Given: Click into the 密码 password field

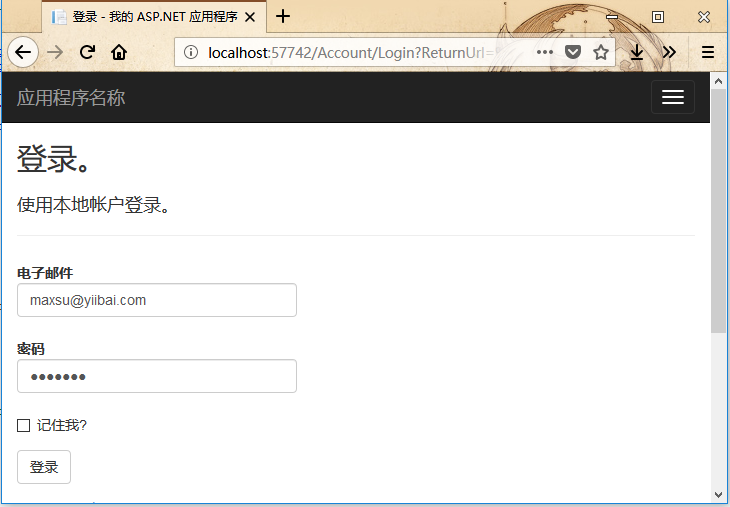Looking at the screenshot, I should tap(157, 376).
